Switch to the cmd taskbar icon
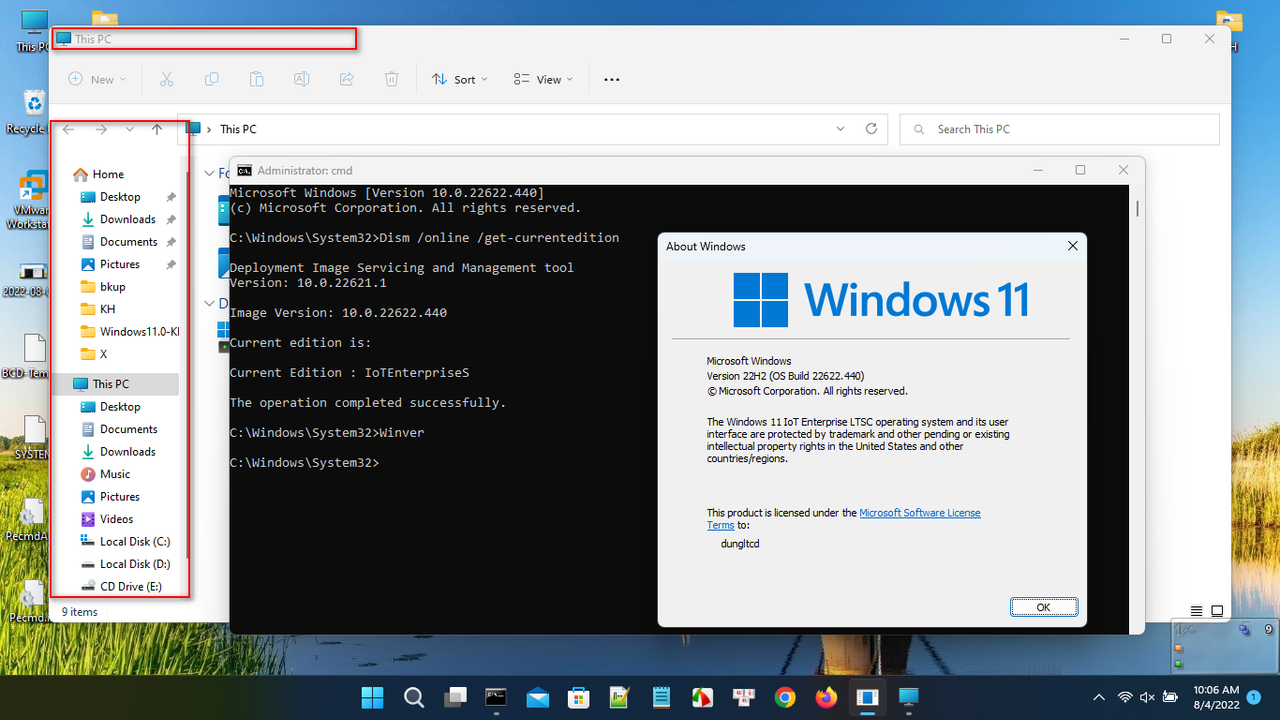This screenshot has width=1280, height=720. pyautogui.click(x=496, y=697)
